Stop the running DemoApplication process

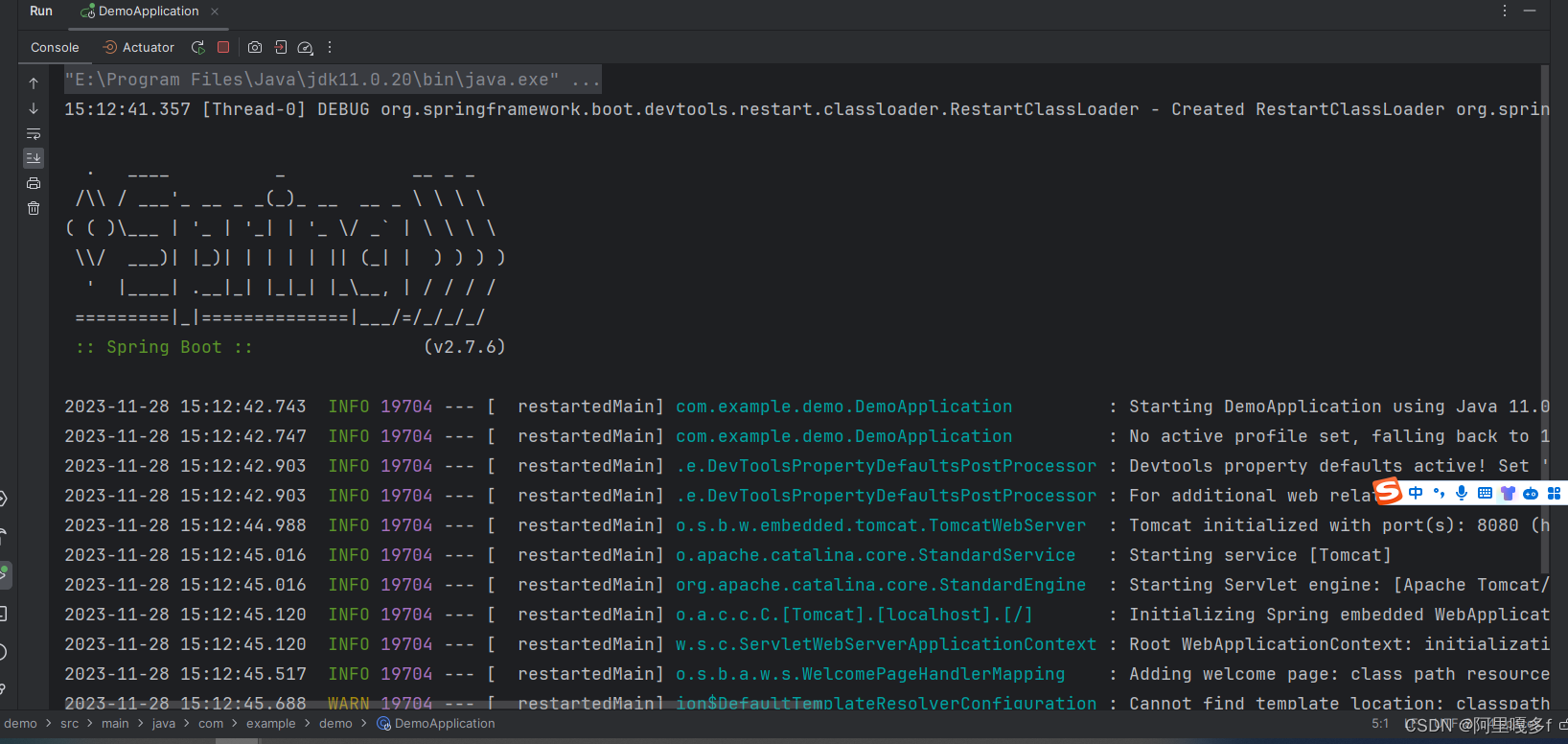tap(223, 47)
